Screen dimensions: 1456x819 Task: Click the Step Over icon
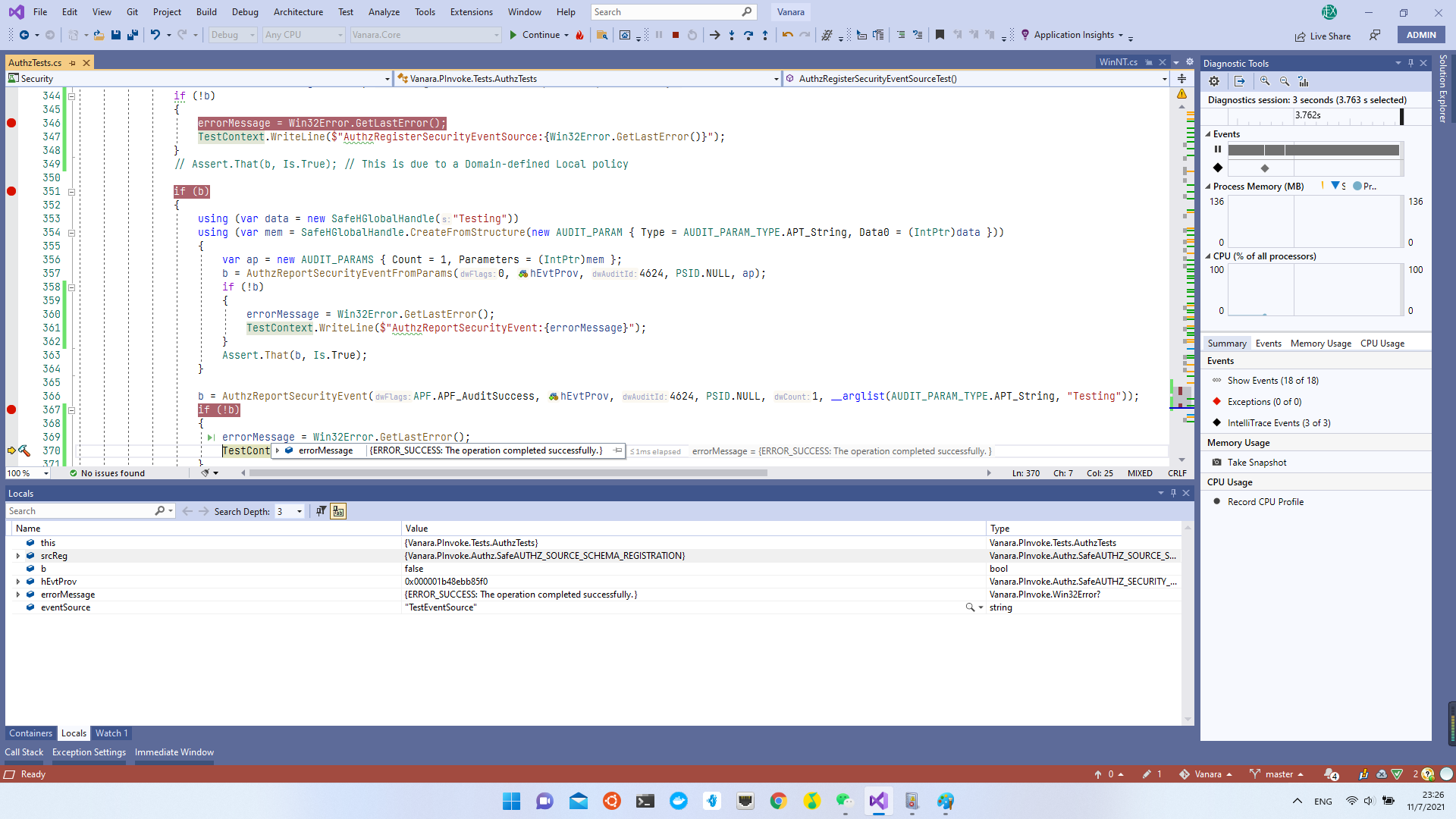tap(748, 35)
